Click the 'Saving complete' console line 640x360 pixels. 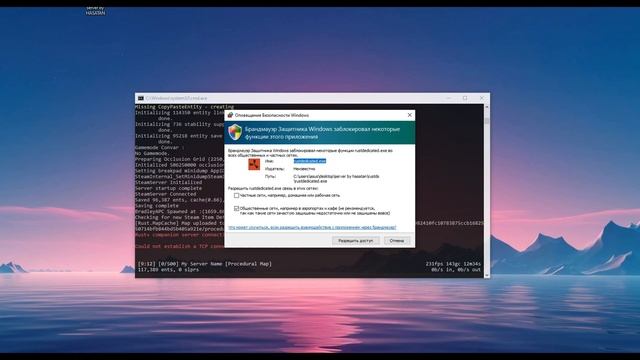[x=157, y=206]
